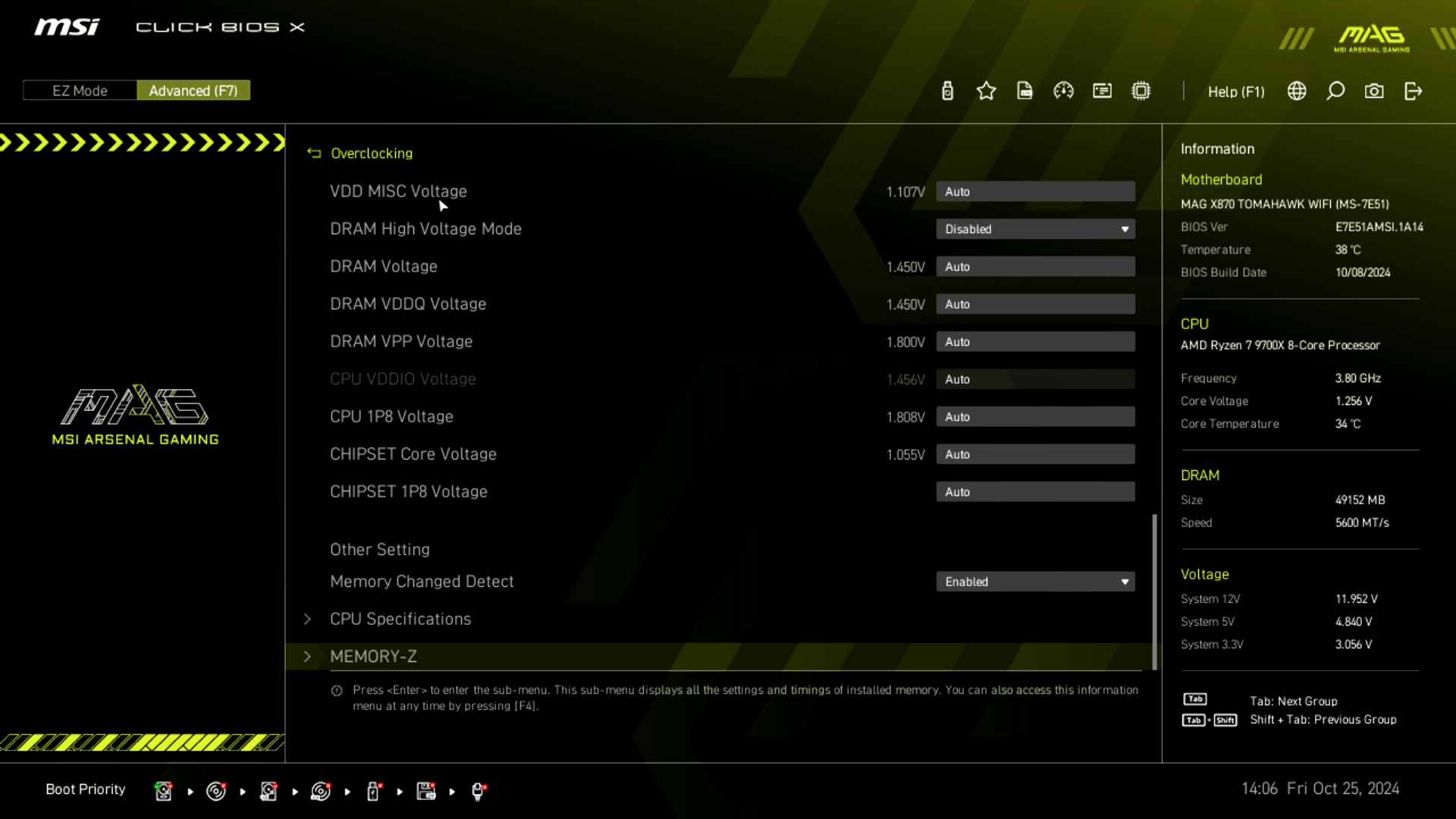Click the star favorites icon
The width and height of the screenshot is (1456, 819).
(986, 91)
